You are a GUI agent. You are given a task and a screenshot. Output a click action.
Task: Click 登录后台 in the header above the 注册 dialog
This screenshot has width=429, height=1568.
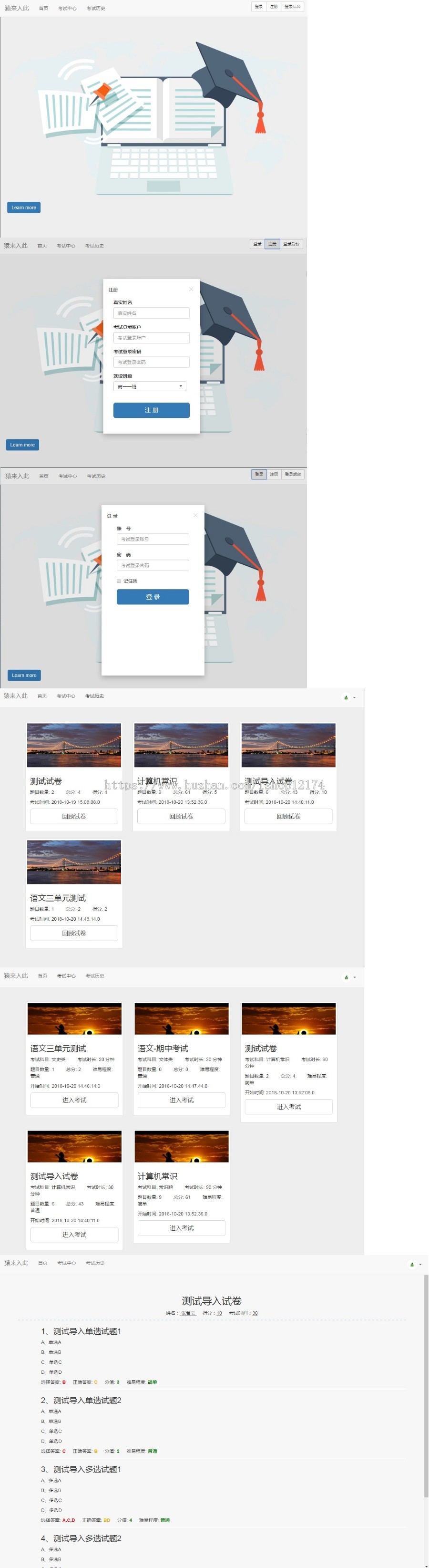291,244
